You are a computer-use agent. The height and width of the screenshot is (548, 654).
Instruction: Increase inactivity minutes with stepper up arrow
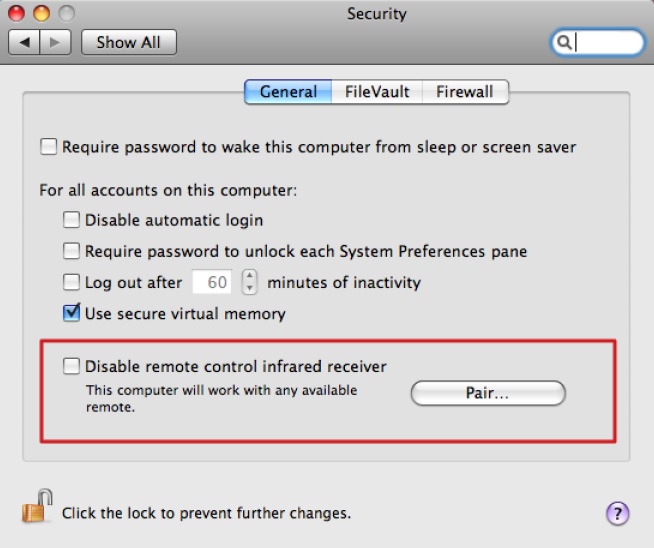tap(250, 276)
